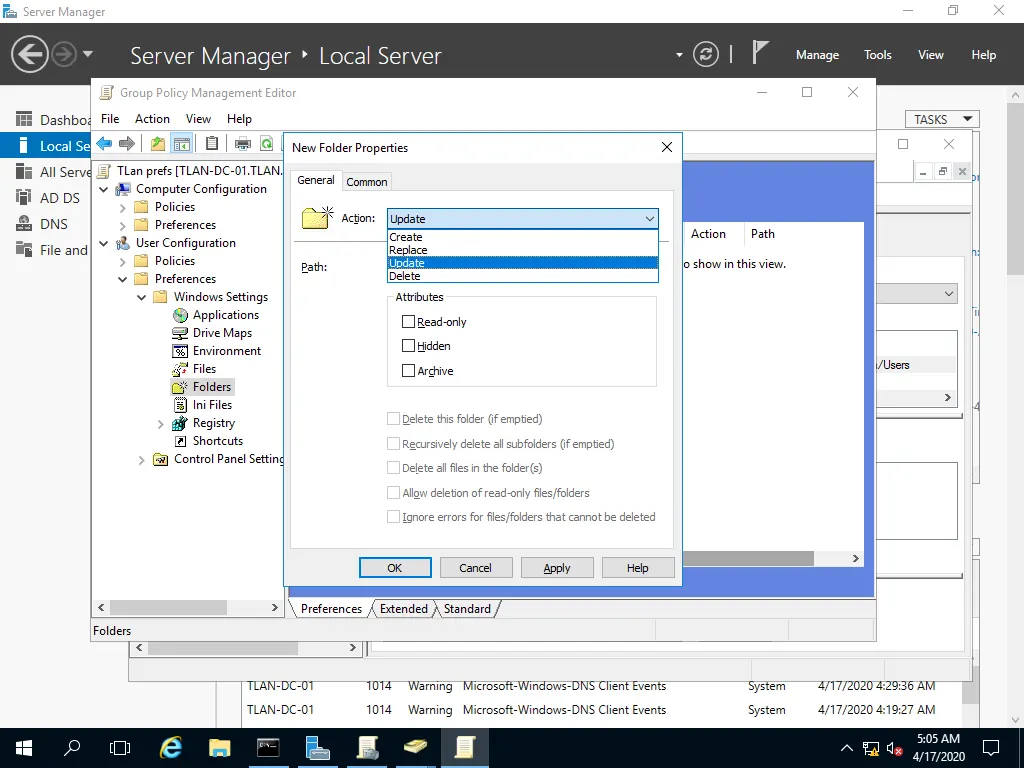
Task: Select the Environment icon in the tree
Action: (180, 351)
